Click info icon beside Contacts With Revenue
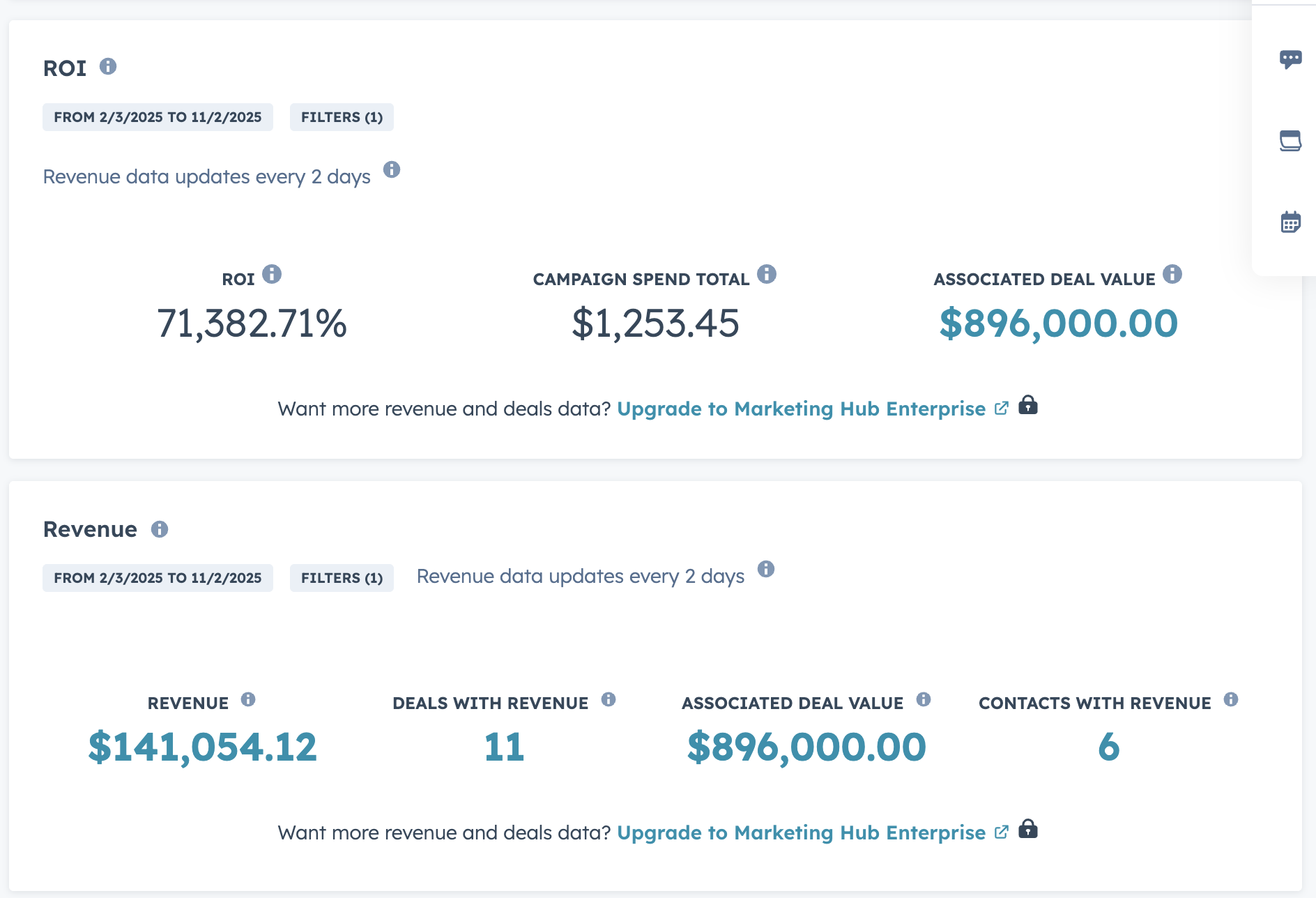1316x898 pixels. (x=1231, y=699)
